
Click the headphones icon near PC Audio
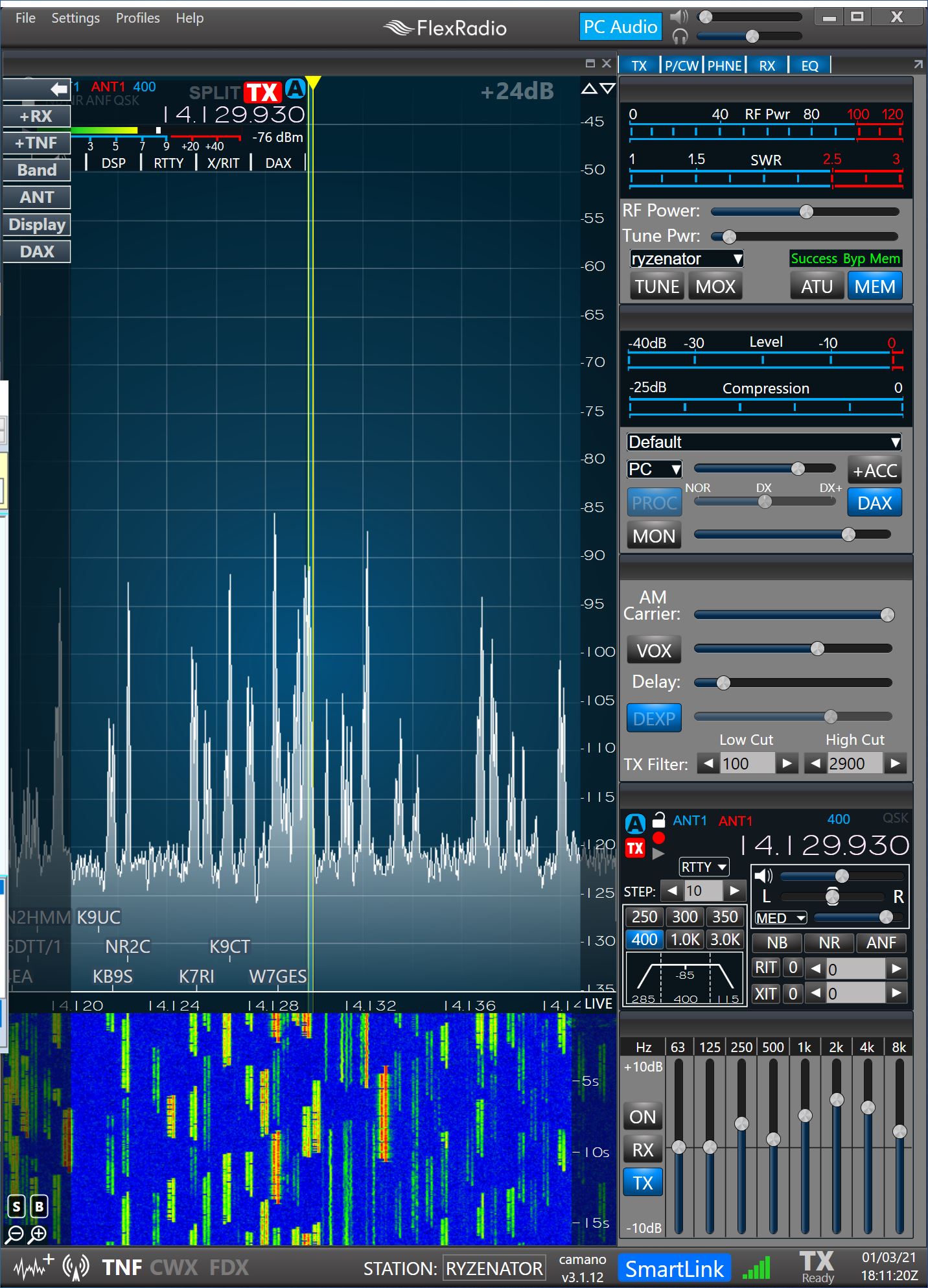click(679, 36)
